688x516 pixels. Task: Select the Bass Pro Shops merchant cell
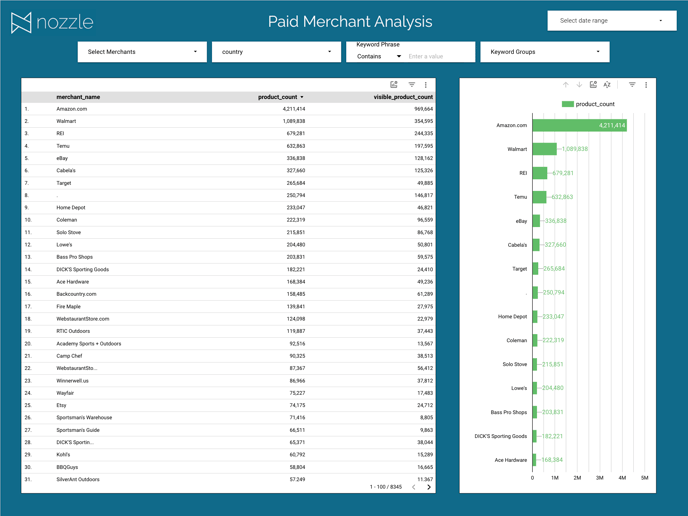(74, 257)
